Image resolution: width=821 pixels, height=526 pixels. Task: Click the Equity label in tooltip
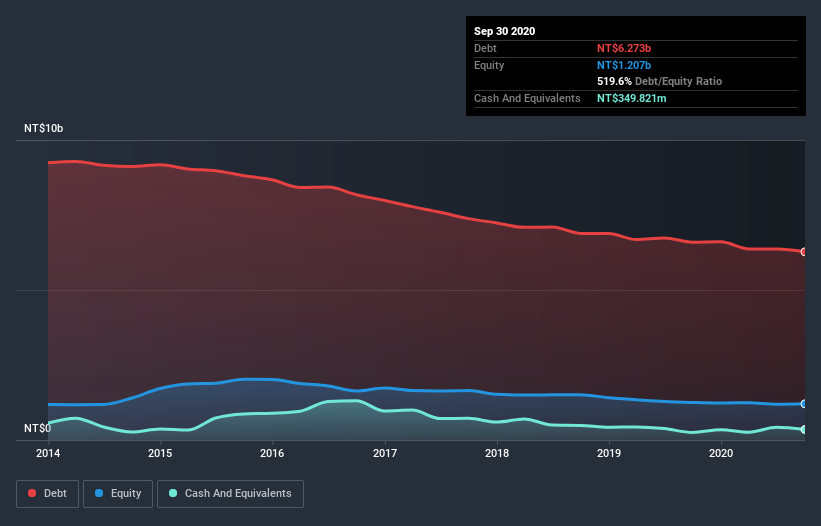[489, 65]
